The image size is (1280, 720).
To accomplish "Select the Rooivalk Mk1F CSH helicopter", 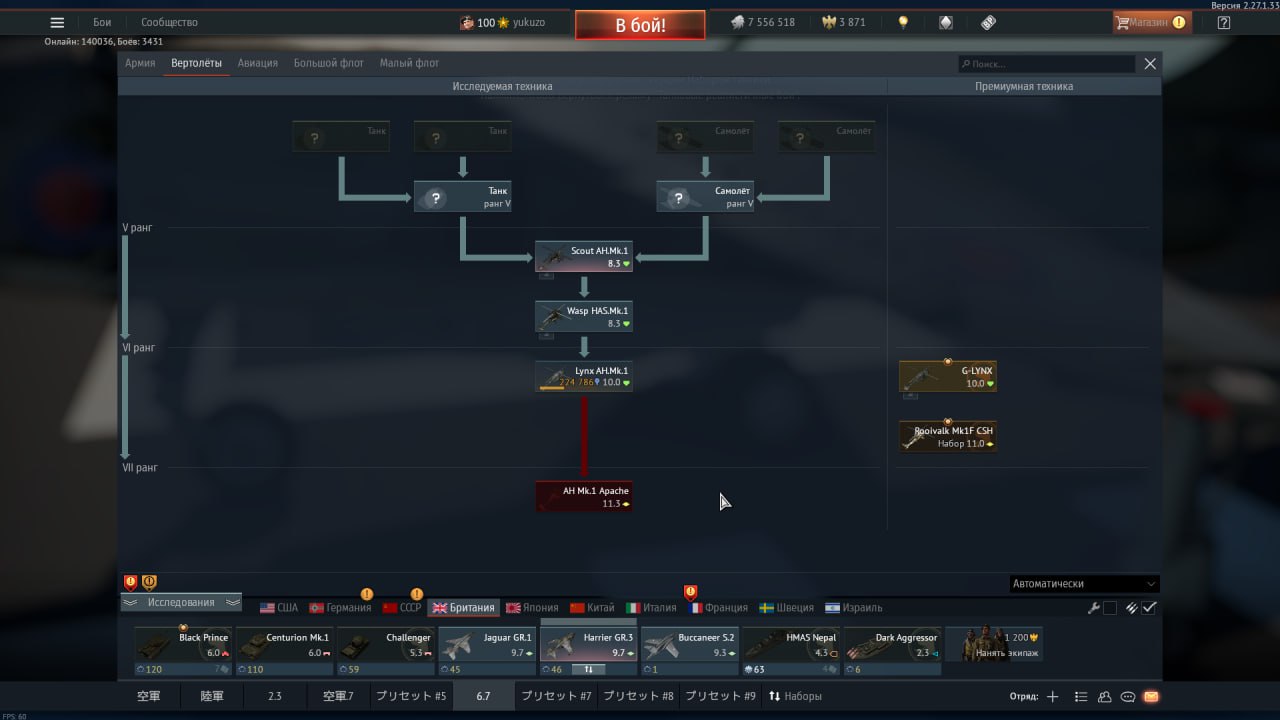I will [x=948, y=436].
